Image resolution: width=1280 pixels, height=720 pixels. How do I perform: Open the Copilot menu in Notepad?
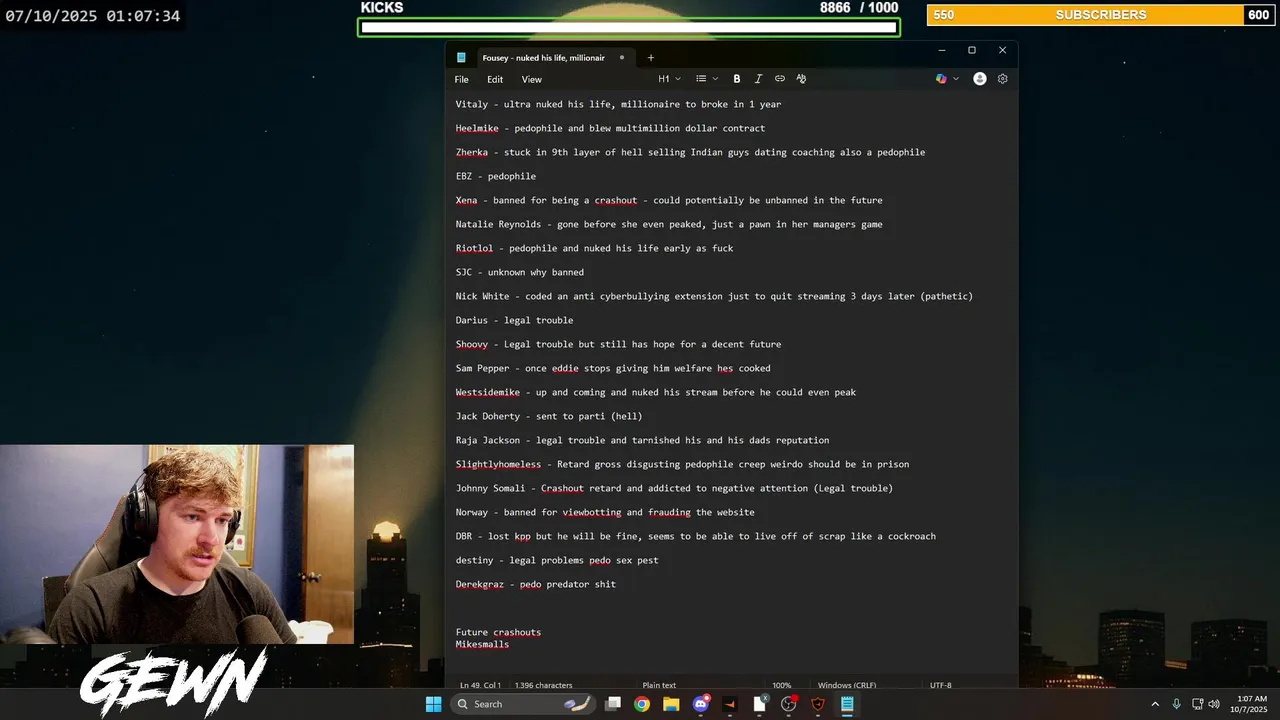tap(946, 79)
